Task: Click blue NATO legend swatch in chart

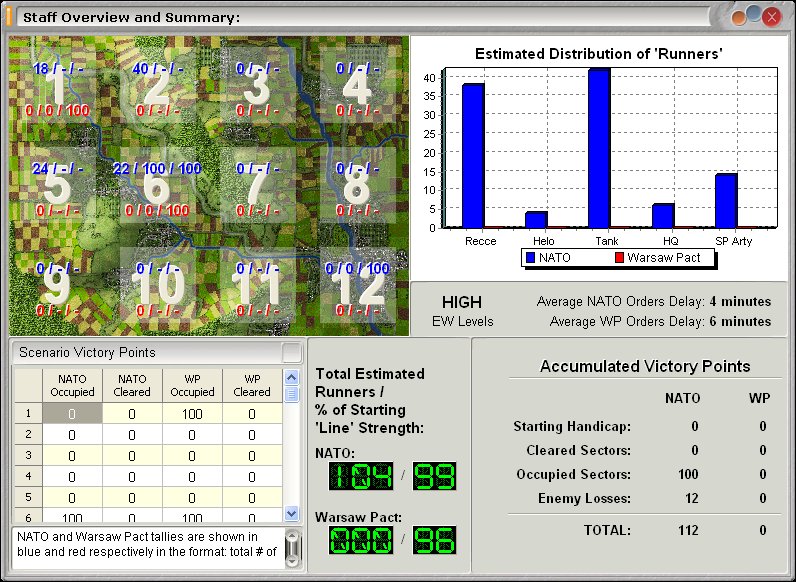Action: pyautogui.click(x=530, y=257)
